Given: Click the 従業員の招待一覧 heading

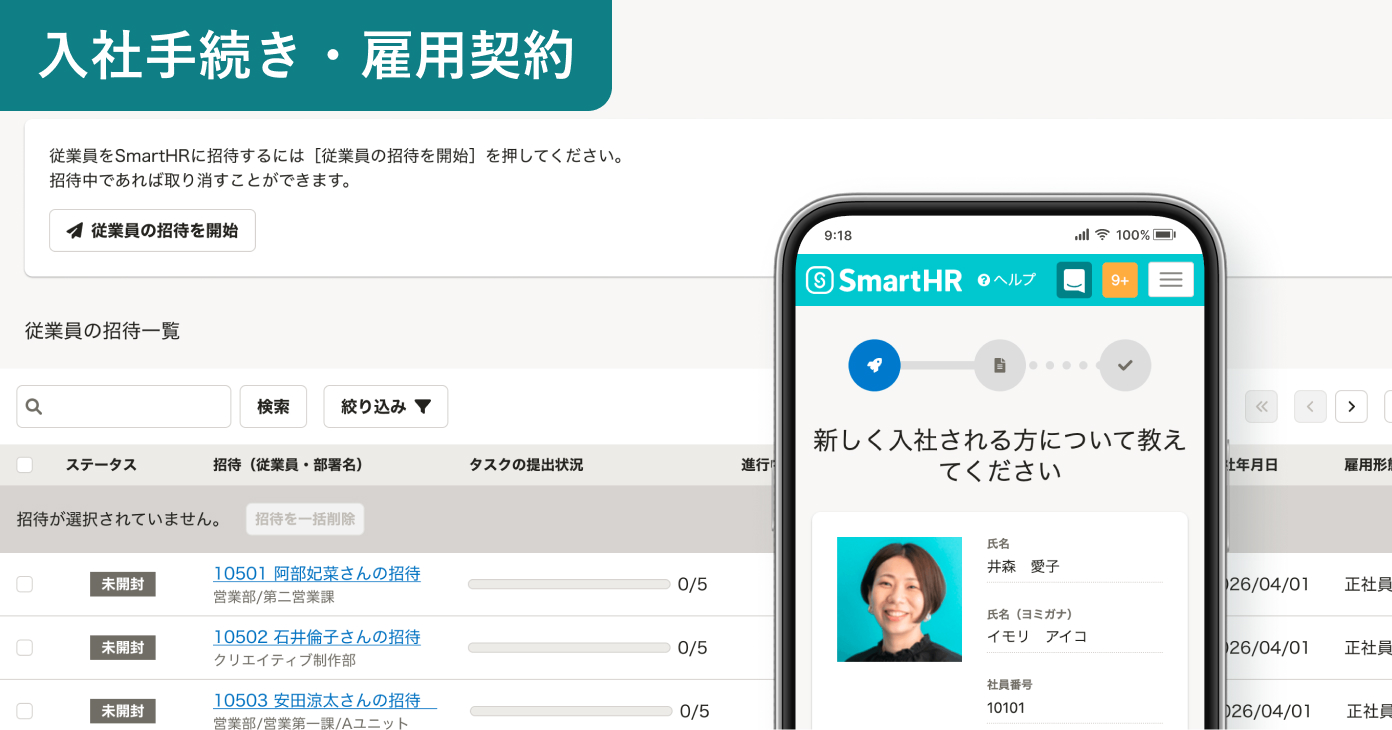Looking at the screenshot, I should coord(102,331).
